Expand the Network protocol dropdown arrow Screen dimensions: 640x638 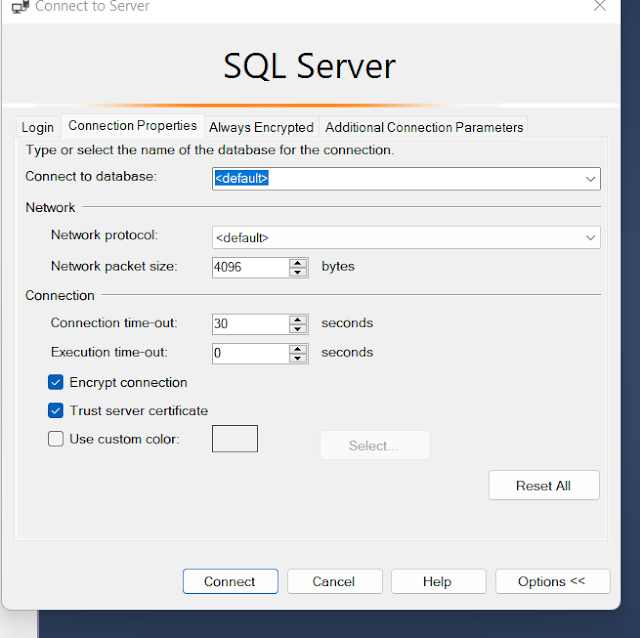click(590, 238)
